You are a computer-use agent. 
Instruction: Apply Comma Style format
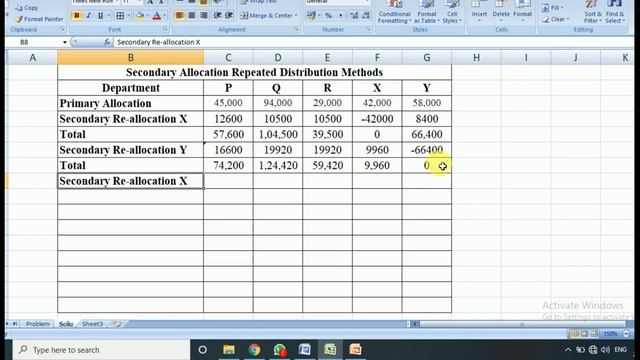[340, 16]
